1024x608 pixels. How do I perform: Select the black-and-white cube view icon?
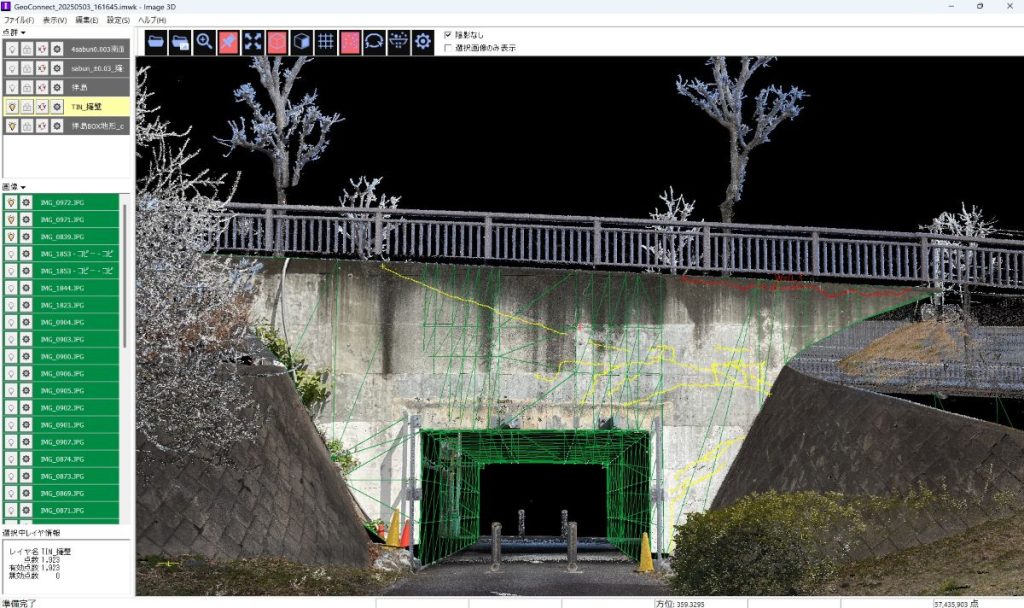click(x=301, y=42)
